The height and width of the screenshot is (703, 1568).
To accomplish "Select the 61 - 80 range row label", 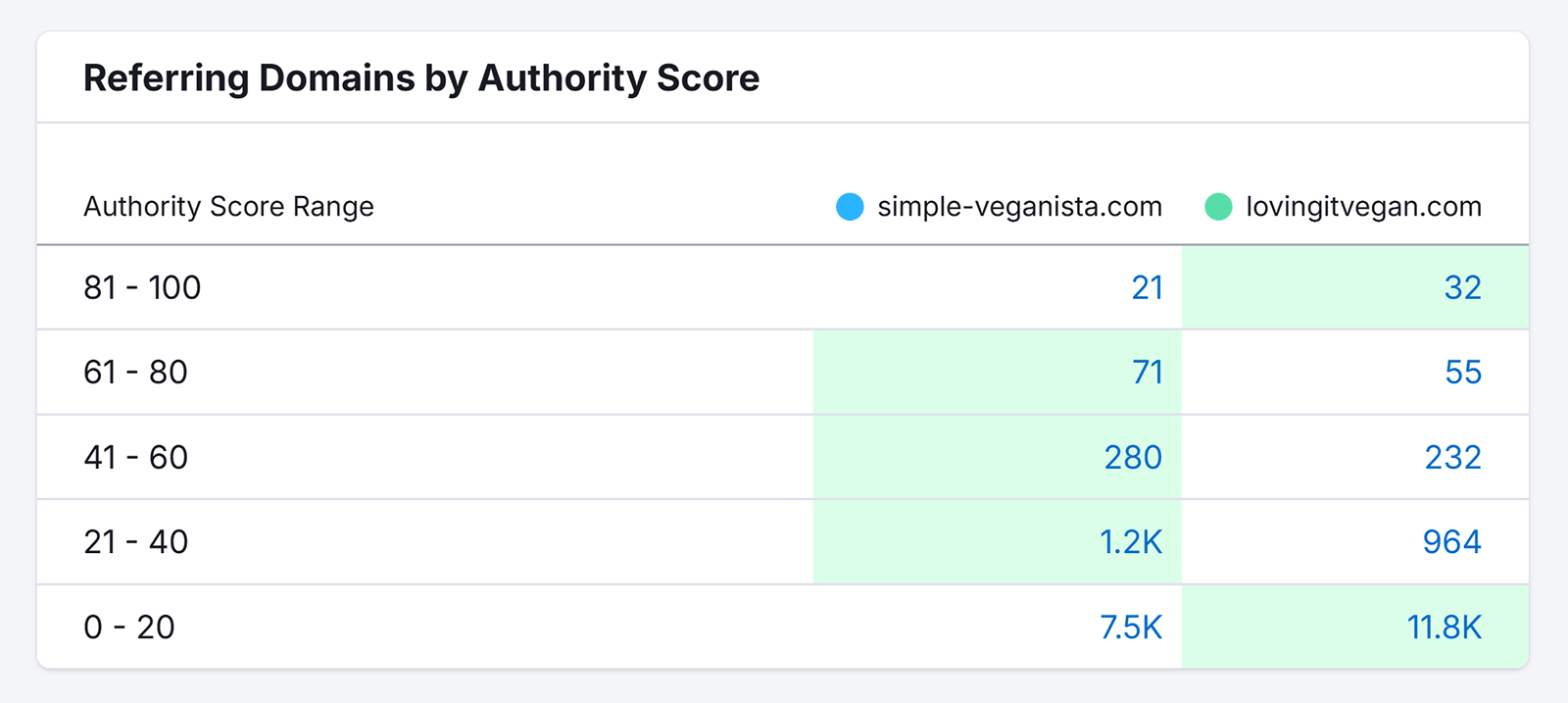I will [x=135, y=373].
